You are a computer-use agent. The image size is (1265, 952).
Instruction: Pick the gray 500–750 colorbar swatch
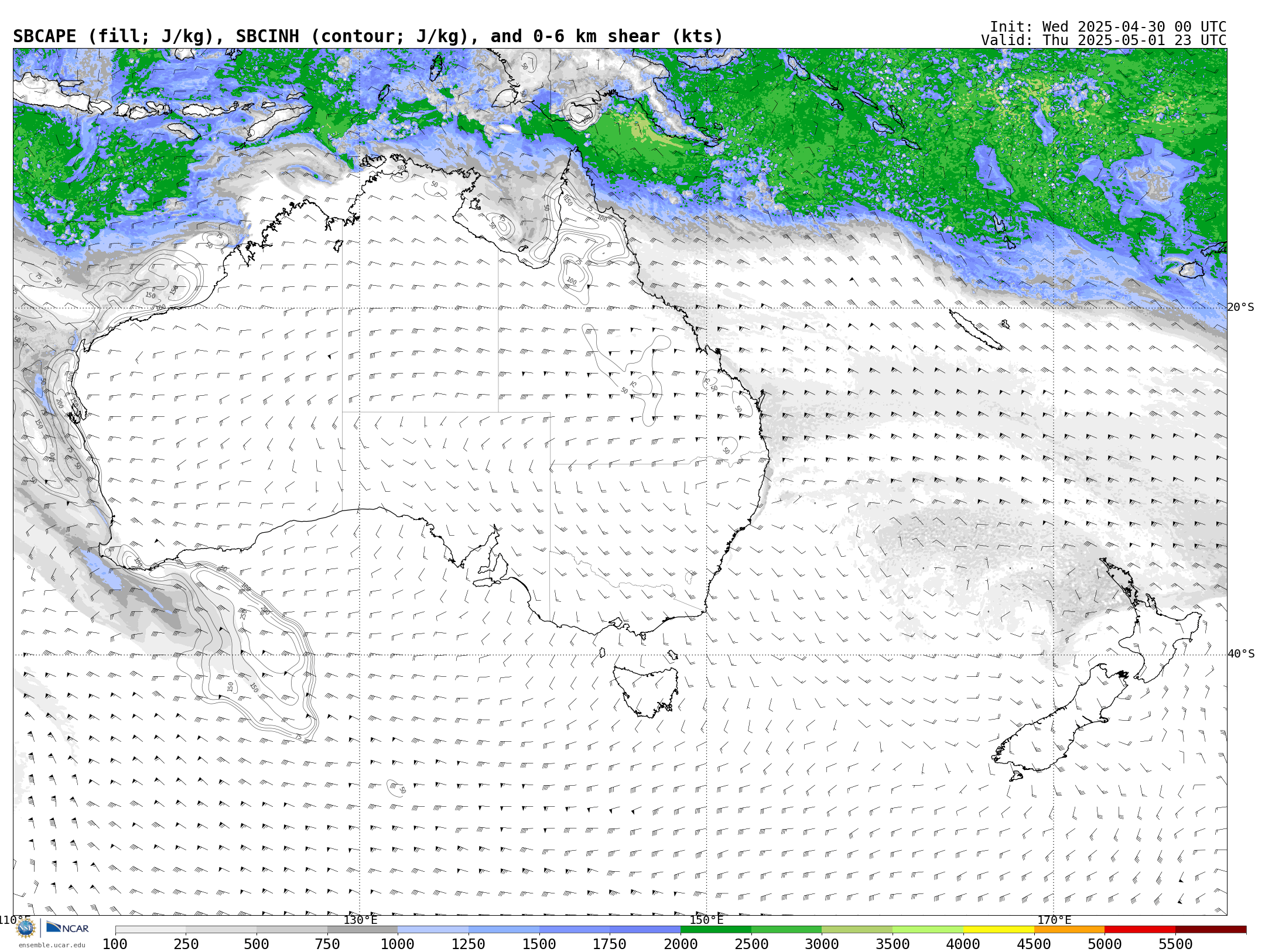click(x=292, y=930)
